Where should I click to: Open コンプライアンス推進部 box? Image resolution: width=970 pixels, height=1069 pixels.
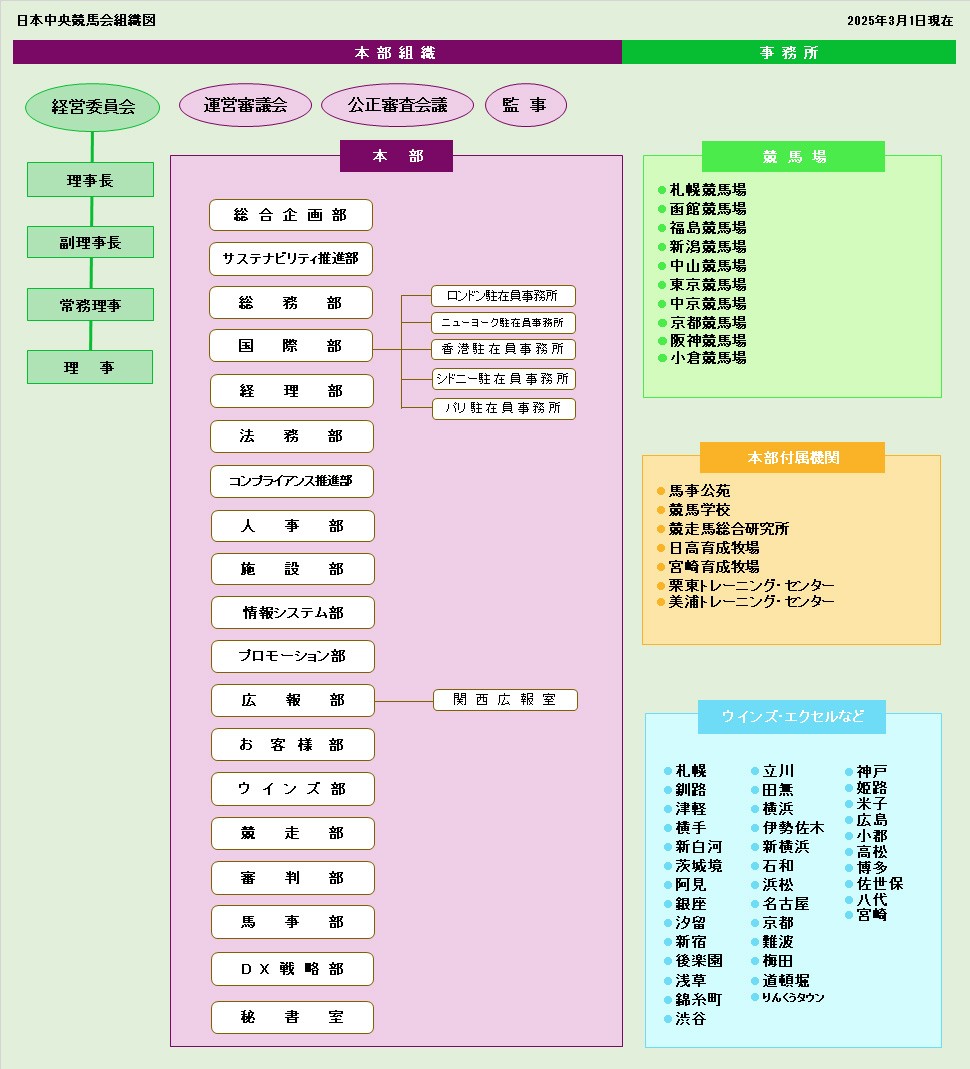(292, 481)
